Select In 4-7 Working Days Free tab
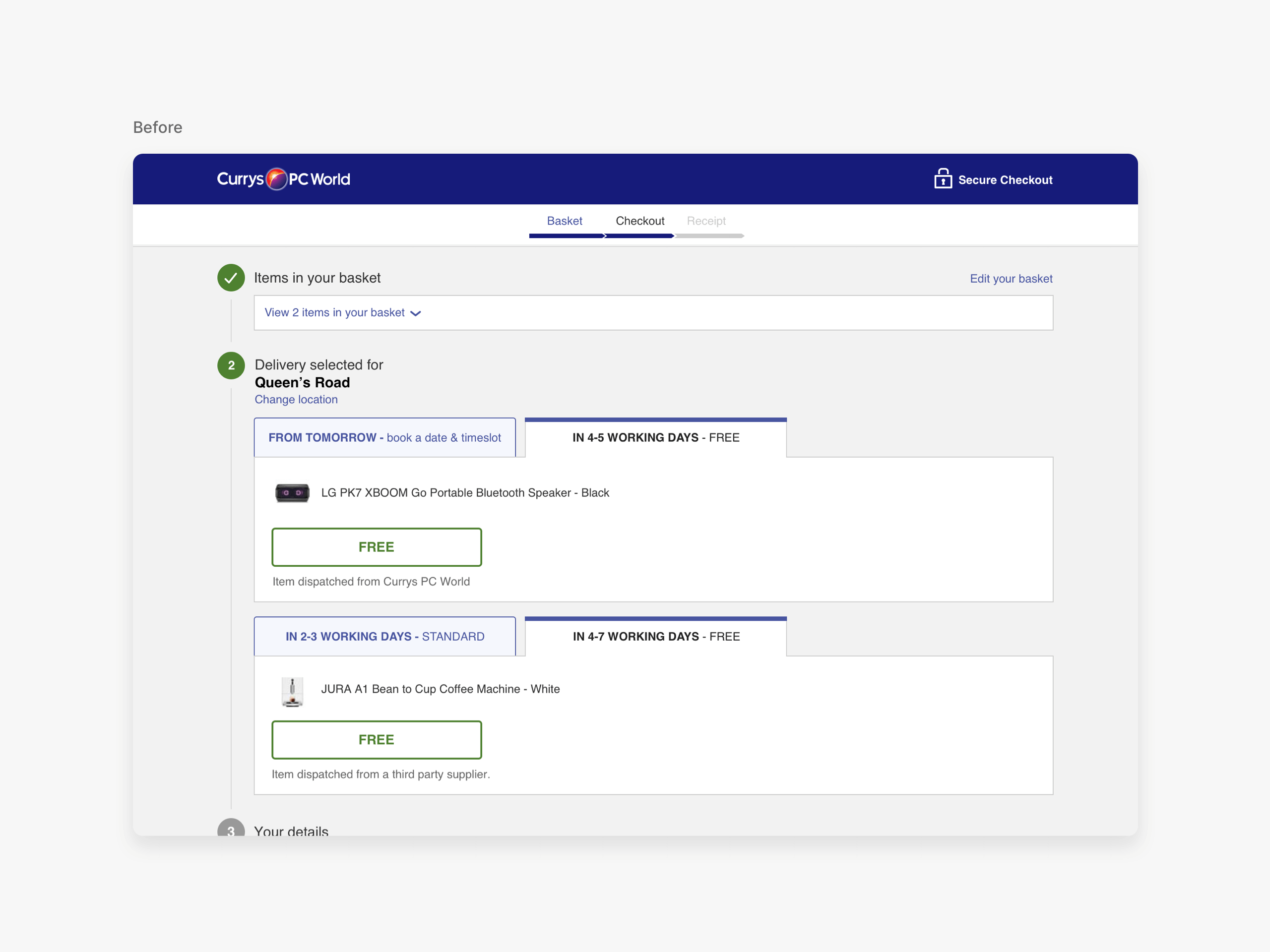Screen dimensions: 1270x952 pyautogui.click(x=656, y=636)
